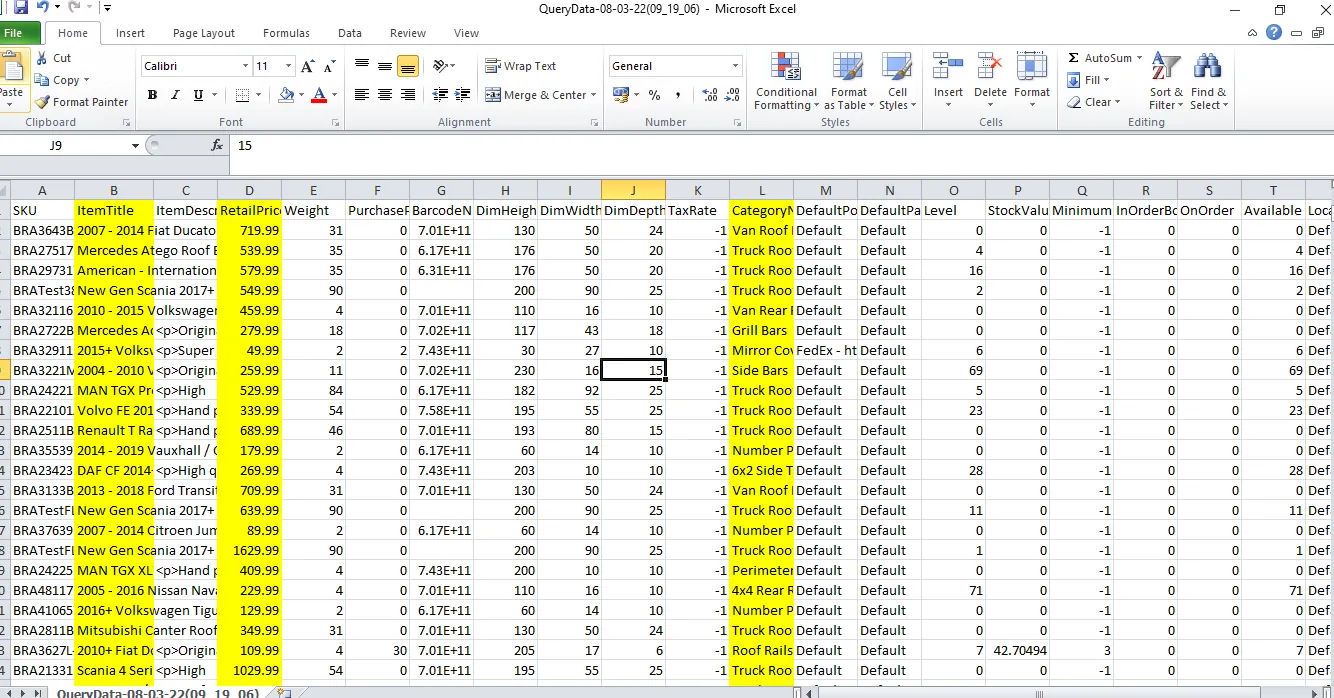Select the QueryData-08-03-22 sheet tab
1334x698 pixels.
158,692
